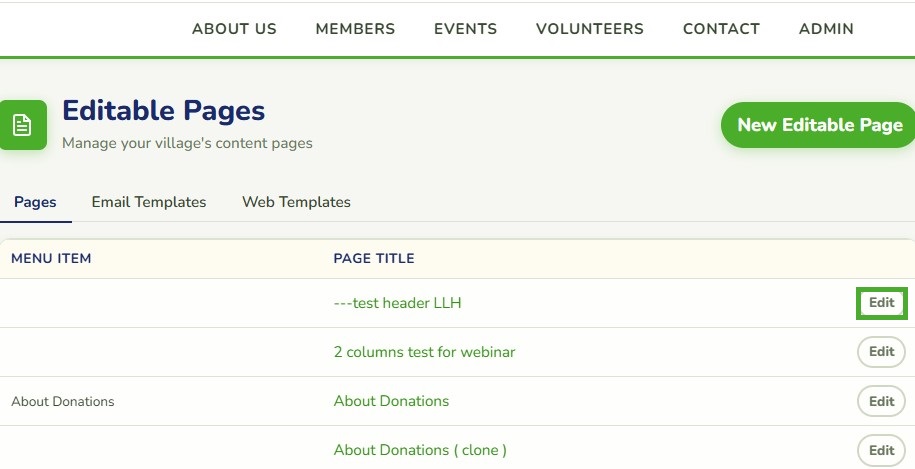The height and width of the screenshot is (469, 915).
Task: Open 2 columns test for webinar link
Action: 424,352
